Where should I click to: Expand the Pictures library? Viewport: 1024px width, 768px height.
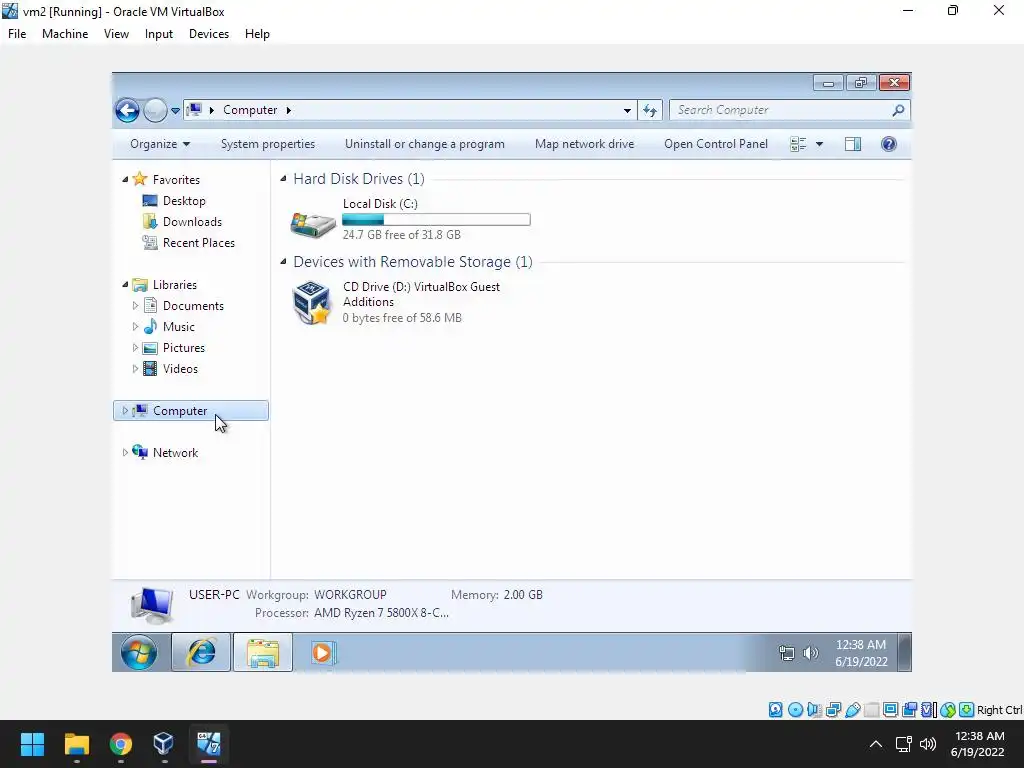click(135, 347)
